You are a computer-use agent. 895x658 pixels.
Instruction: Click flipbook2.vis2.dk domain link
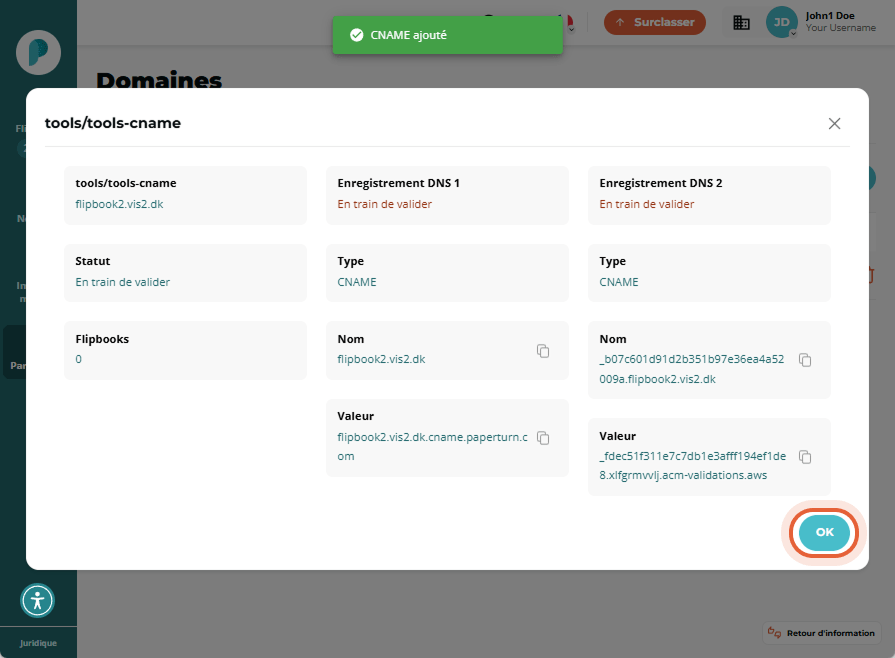(x=119, y=204)
